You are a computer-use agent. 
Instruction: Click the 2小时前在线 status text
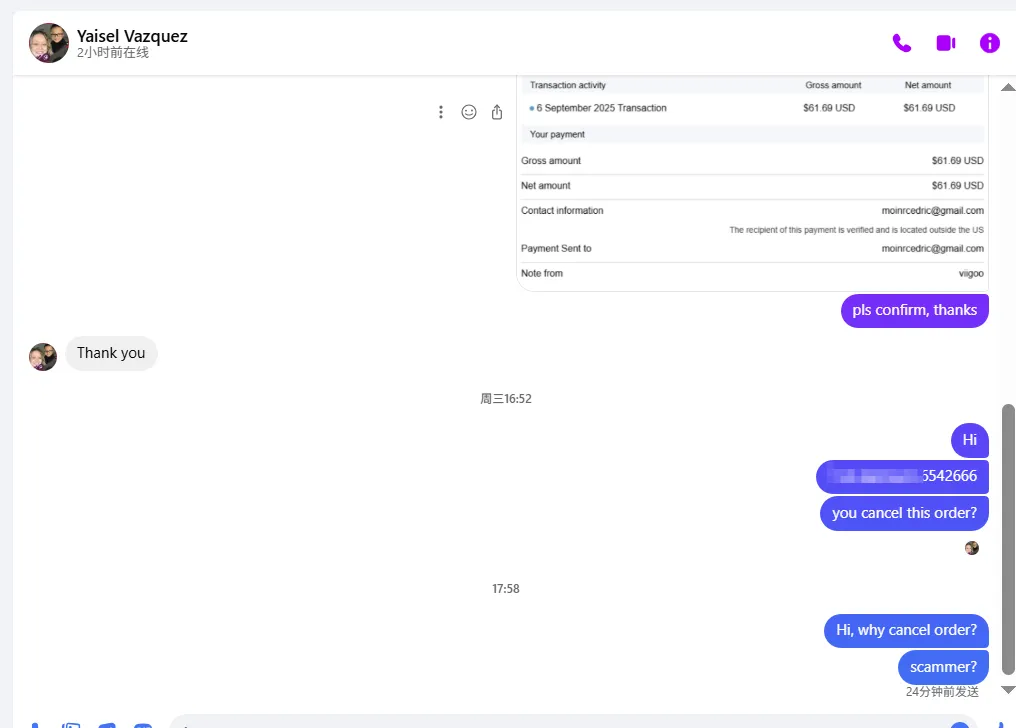[x=113, y=52]
